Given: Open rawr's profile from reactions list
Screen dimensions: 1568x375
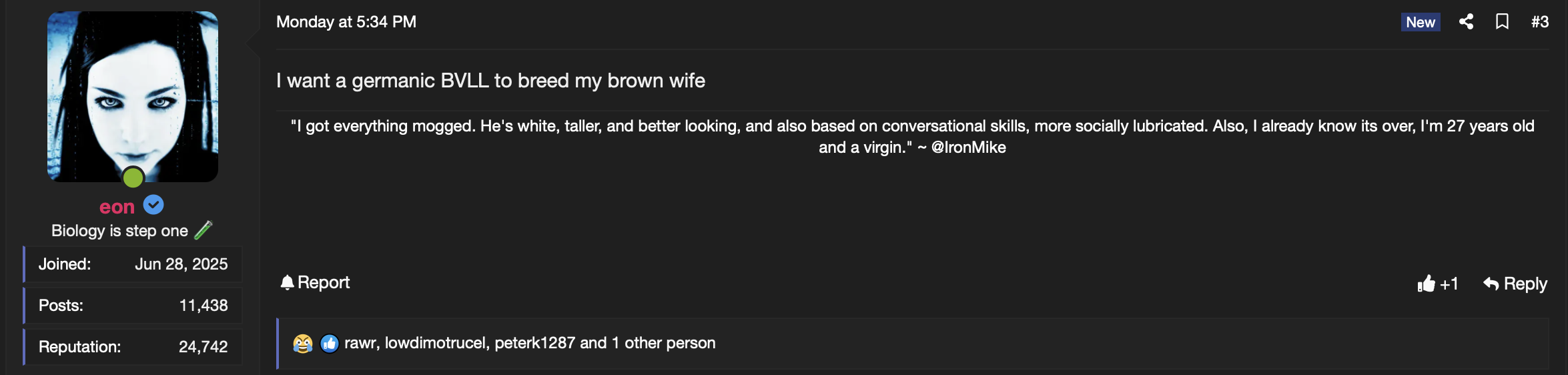Looking at the screenshot, I should (360, 343).
